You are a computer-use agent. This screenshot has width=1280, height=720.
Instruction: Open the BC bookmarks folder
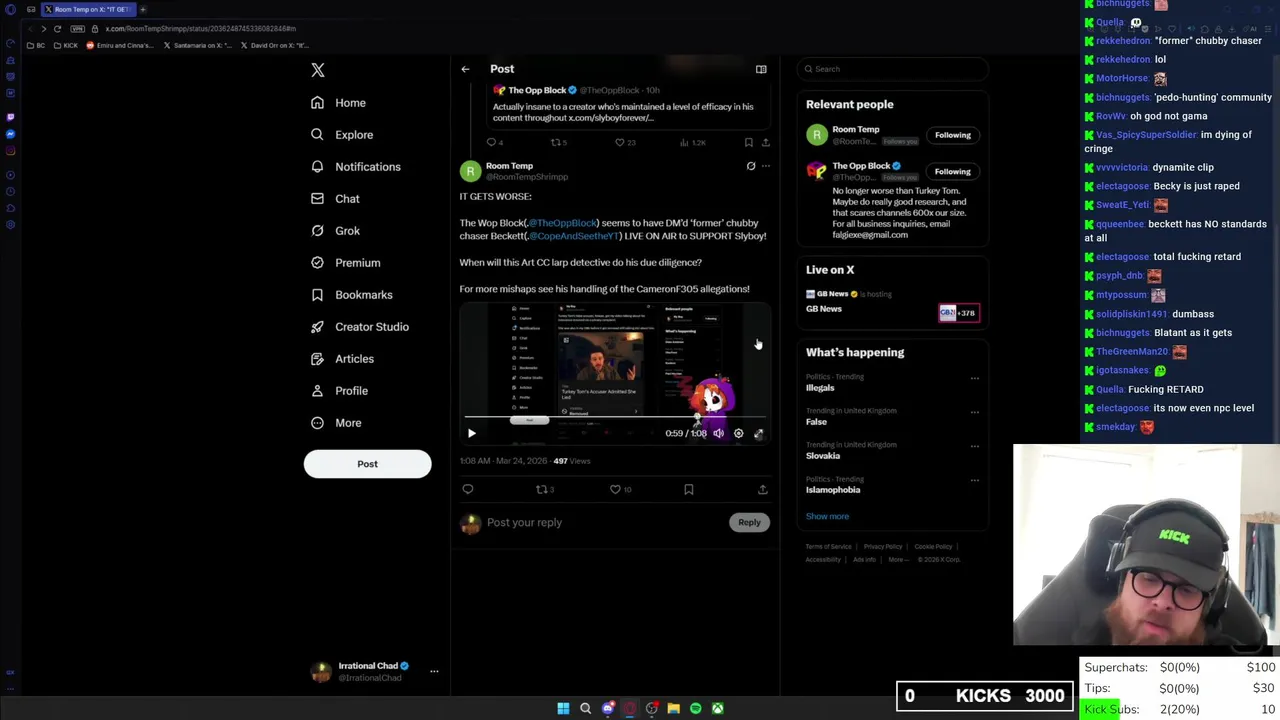point(37,46)
